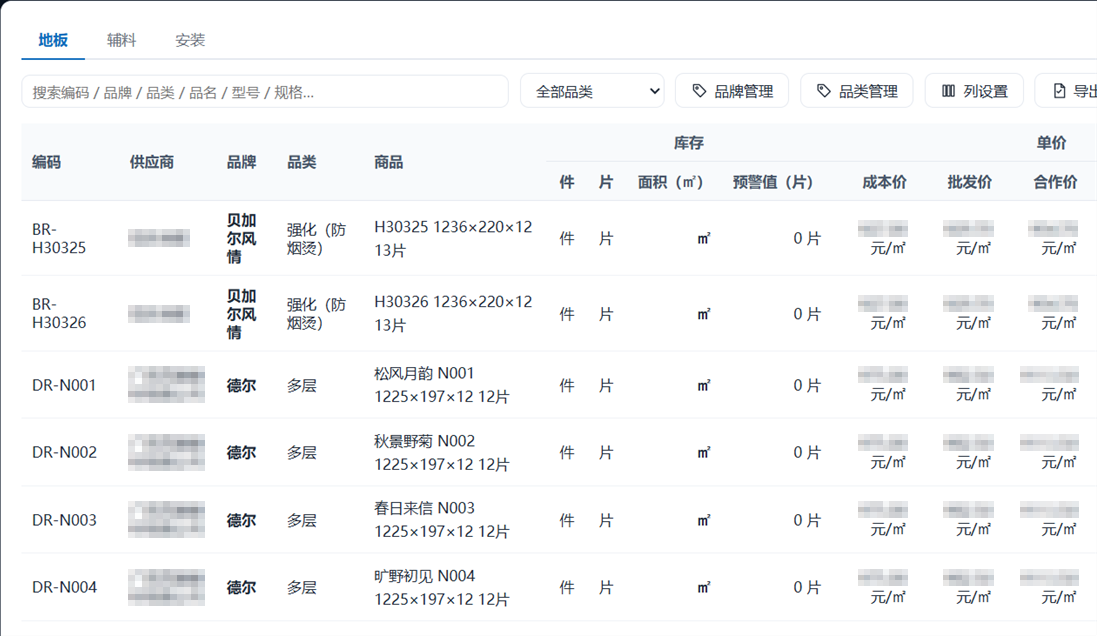1097x636 pixels.
Task: Select code cell DR-N001
Action: pos(64,386)
